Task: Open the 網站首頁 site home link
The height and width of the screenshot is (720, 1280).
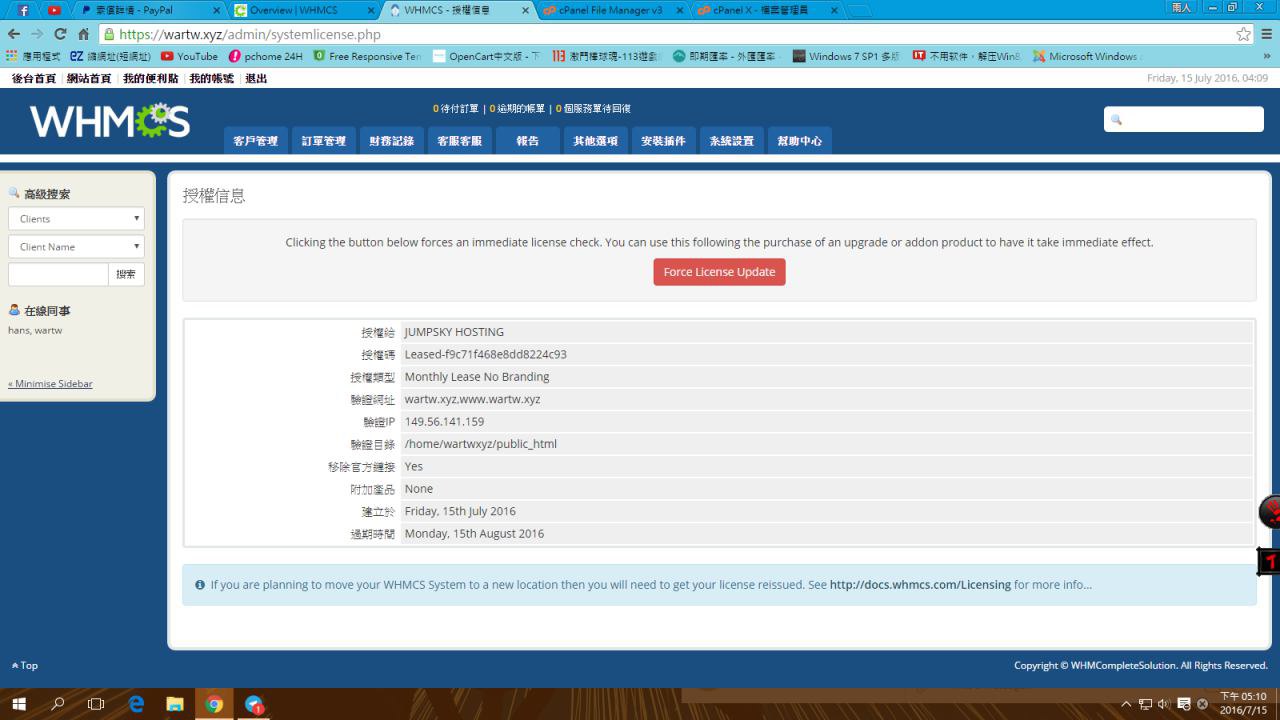Action: pos(89,78)
